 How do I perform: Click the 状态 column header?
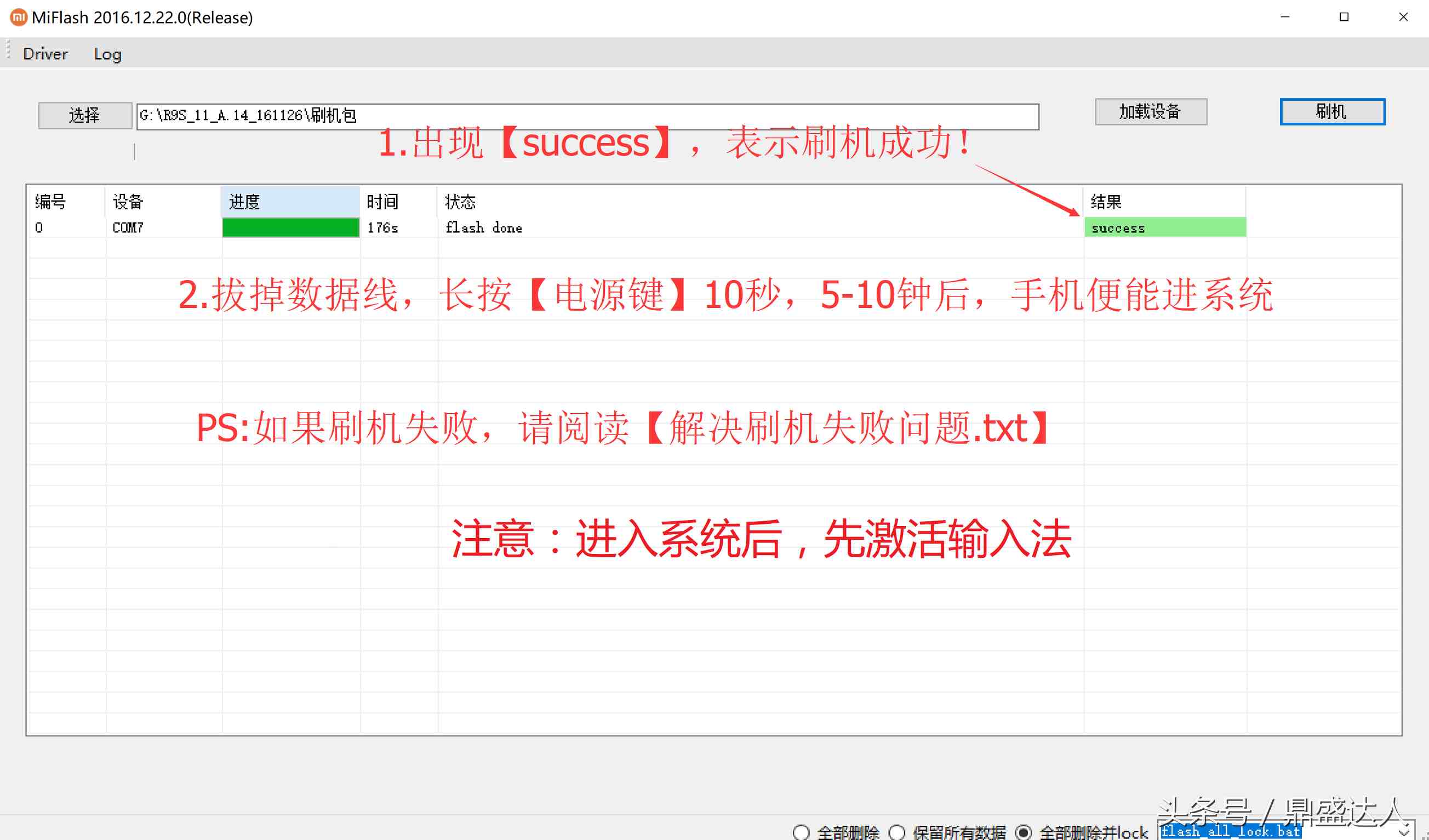tap(760, 201)
